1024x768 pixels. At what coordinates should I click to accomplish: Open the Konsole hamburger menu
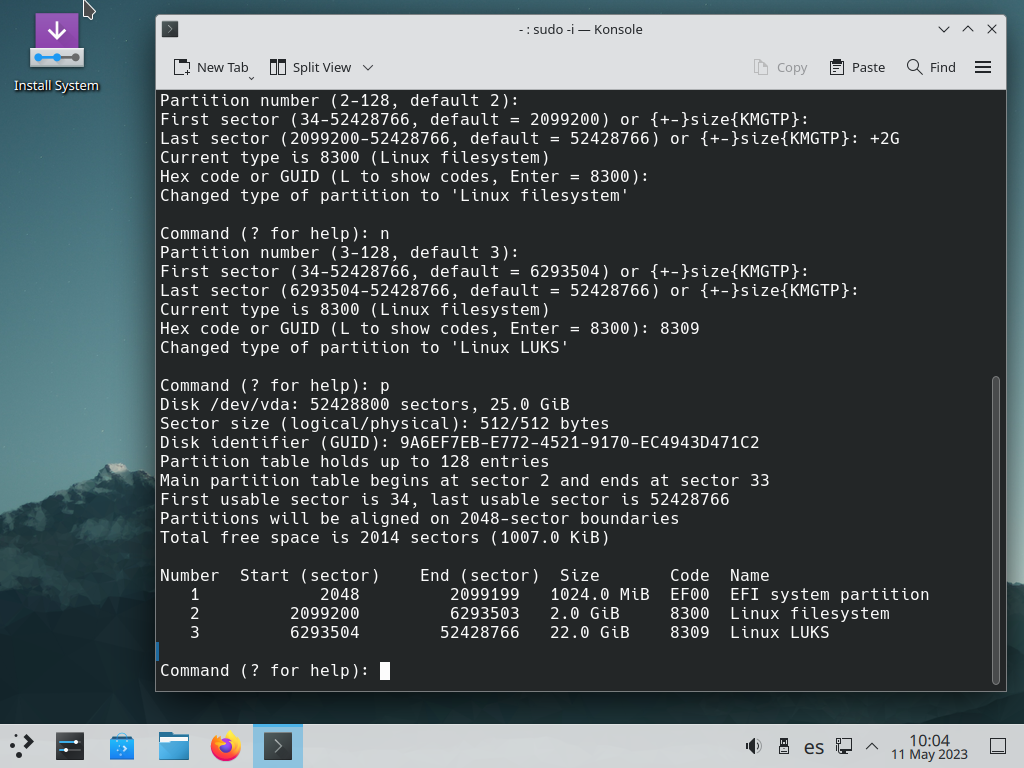(x=983, y=67)
